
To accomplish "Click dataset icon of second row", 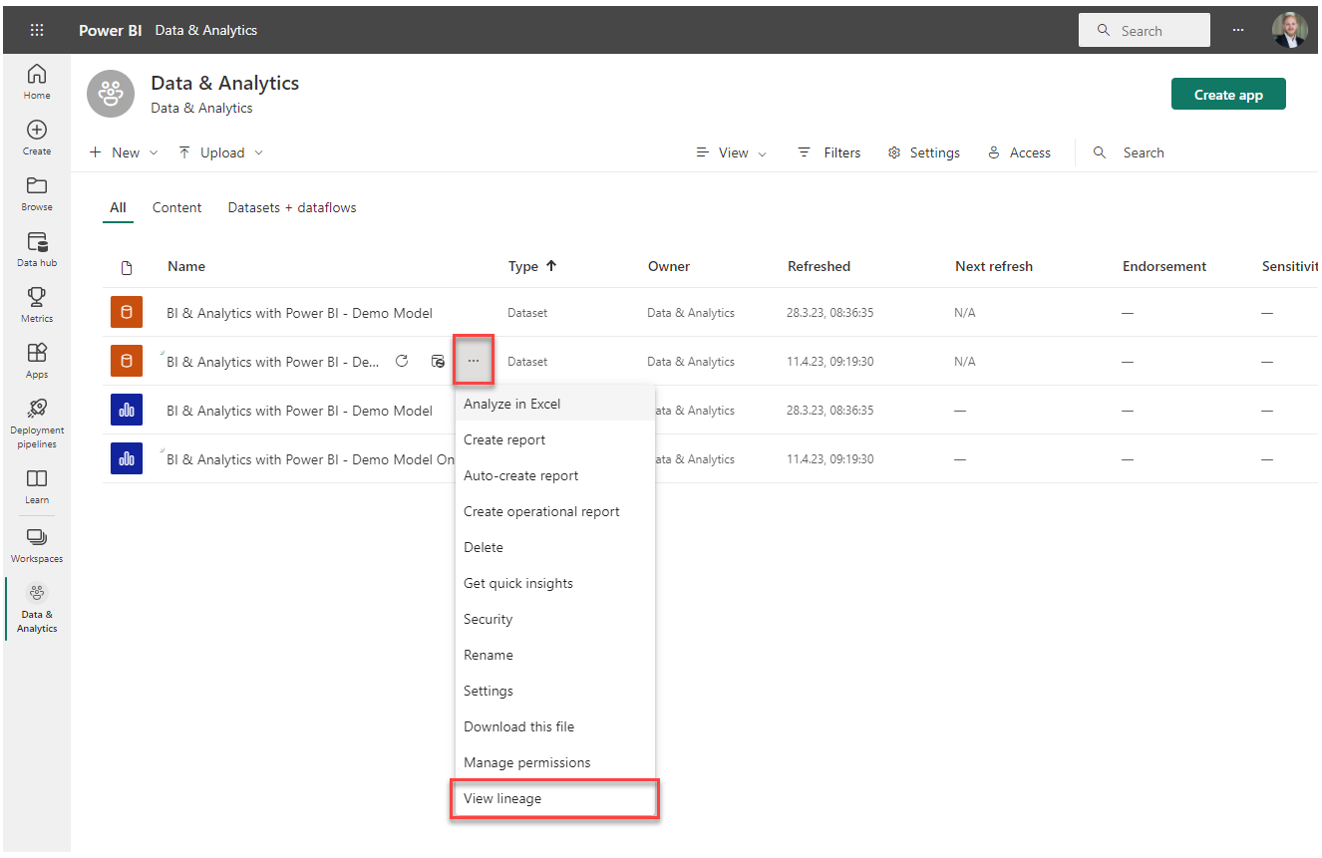I will [x=126, y=361].
